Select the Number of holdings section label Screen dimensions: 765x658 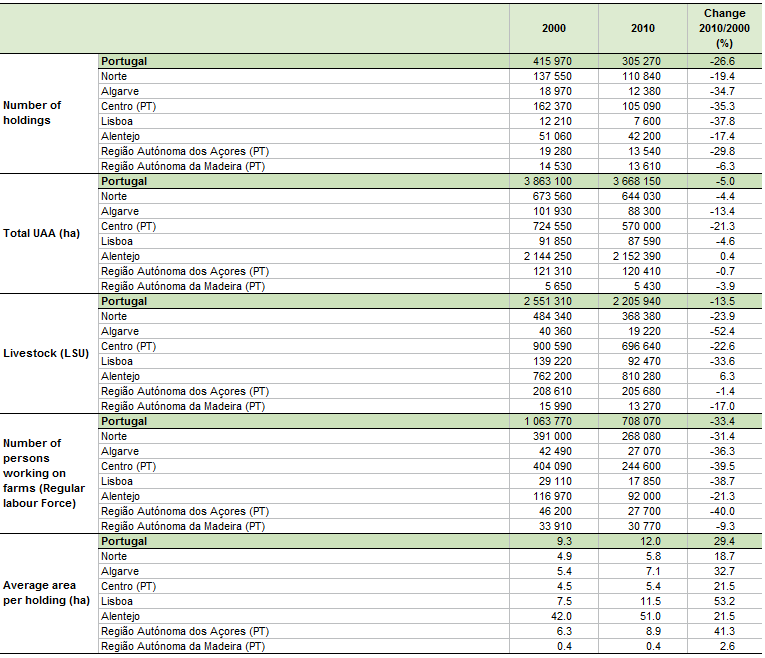point(32,113)
